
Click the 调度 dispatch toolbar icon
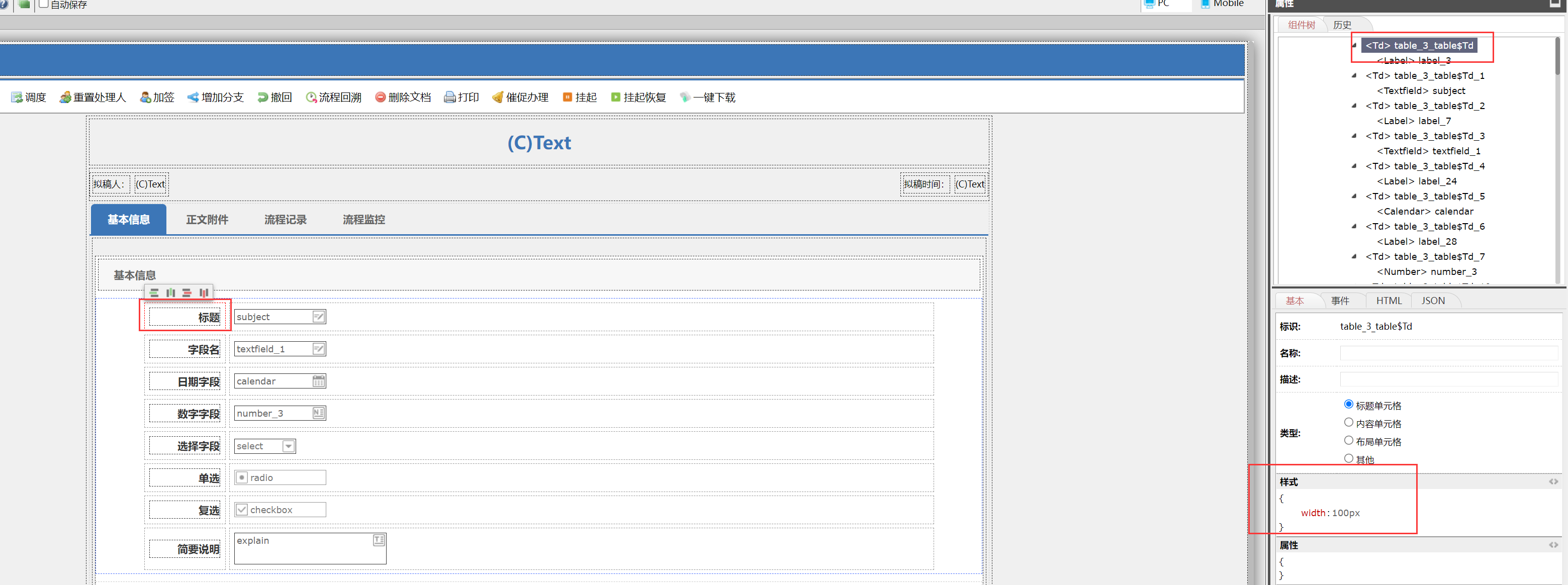(17, 97)
